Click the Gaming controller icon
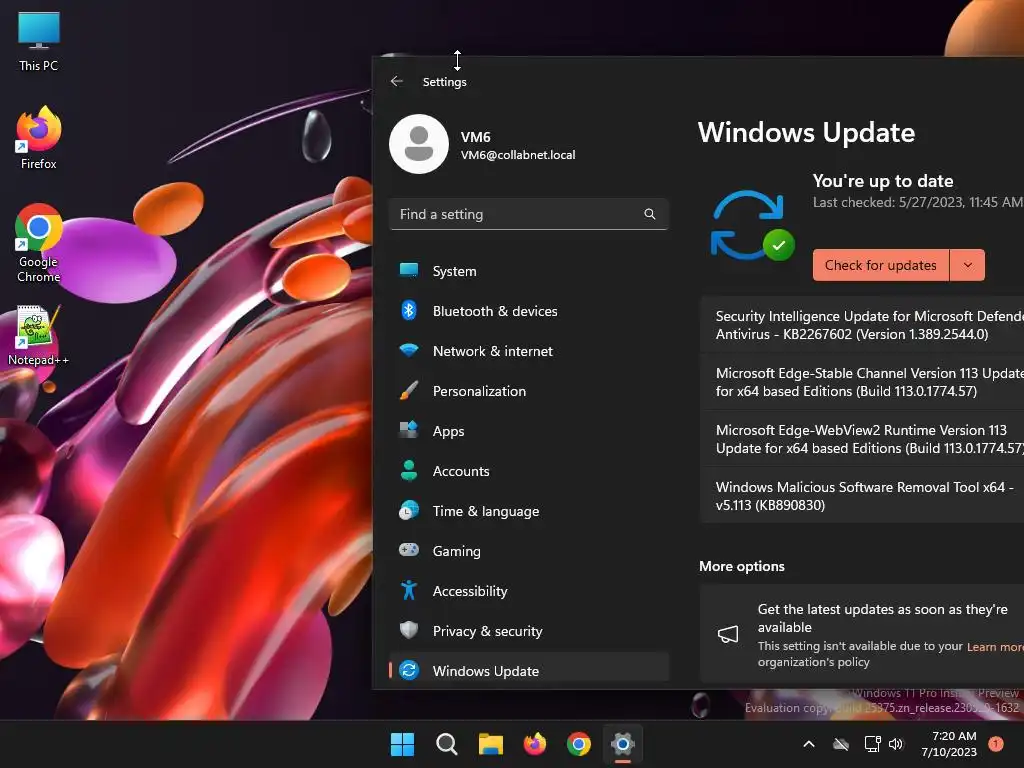Viewport: 1024px width, 768px height. point(409,551)
